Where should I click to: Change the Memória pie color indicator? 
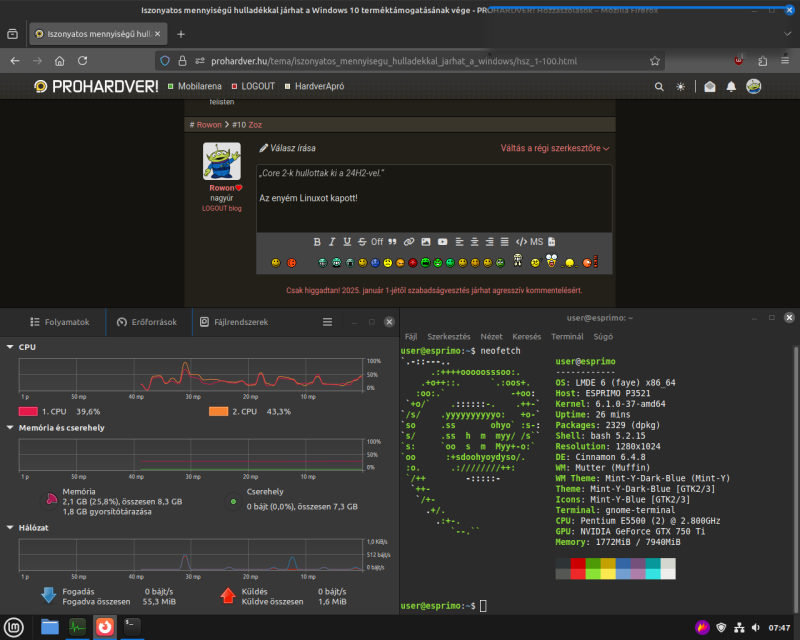[x=50, y=501]
